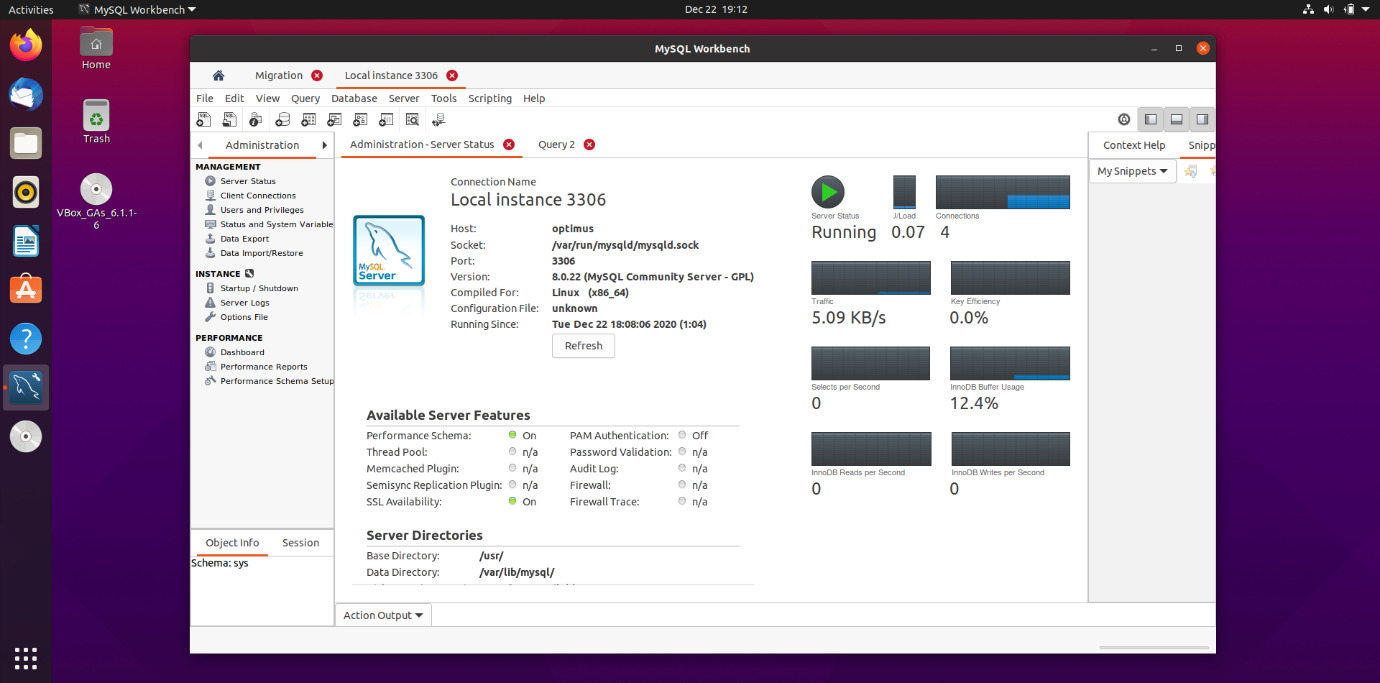The image size is (1380, 683).
Task: Open the MySQL Workbench app menu in top bar
Action: point(137,9)
